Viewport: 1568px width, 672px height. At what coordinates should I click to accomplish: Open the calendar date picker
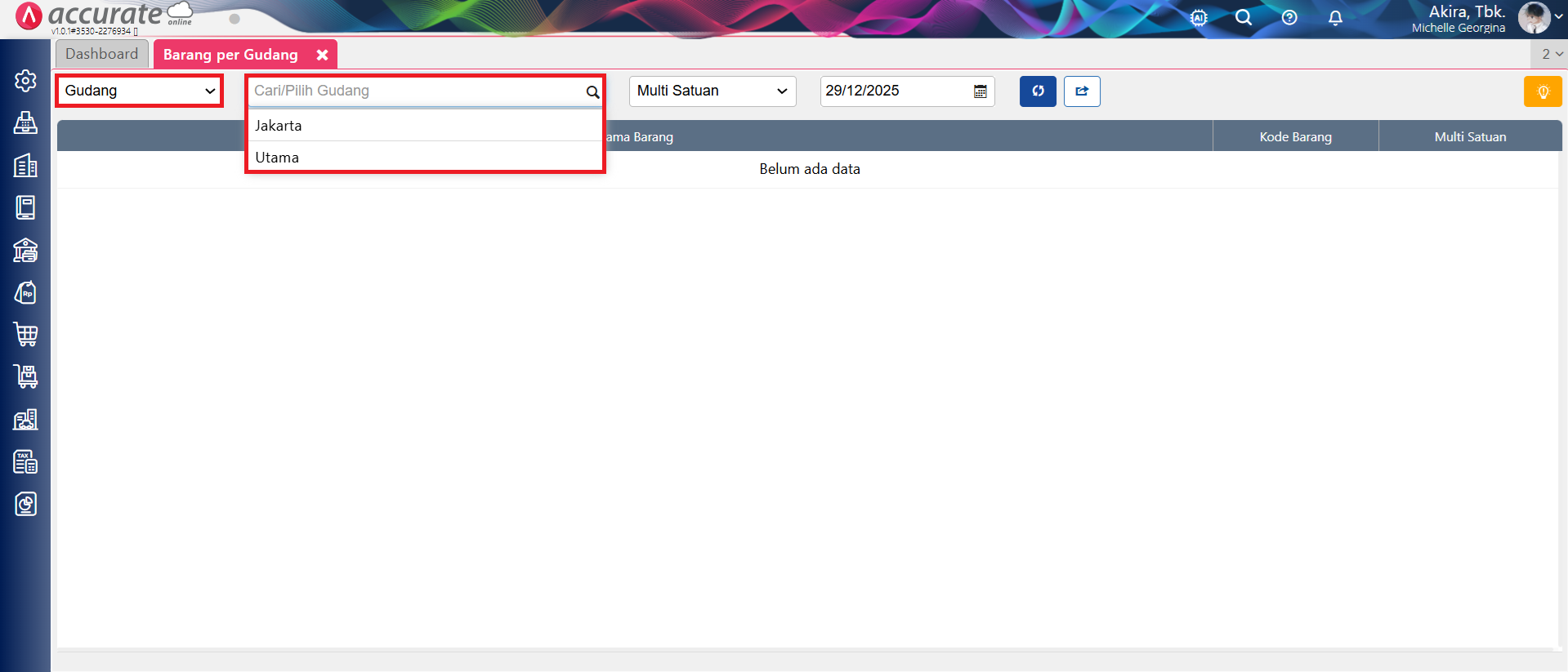pyautogui.click(x=980, y=91)
